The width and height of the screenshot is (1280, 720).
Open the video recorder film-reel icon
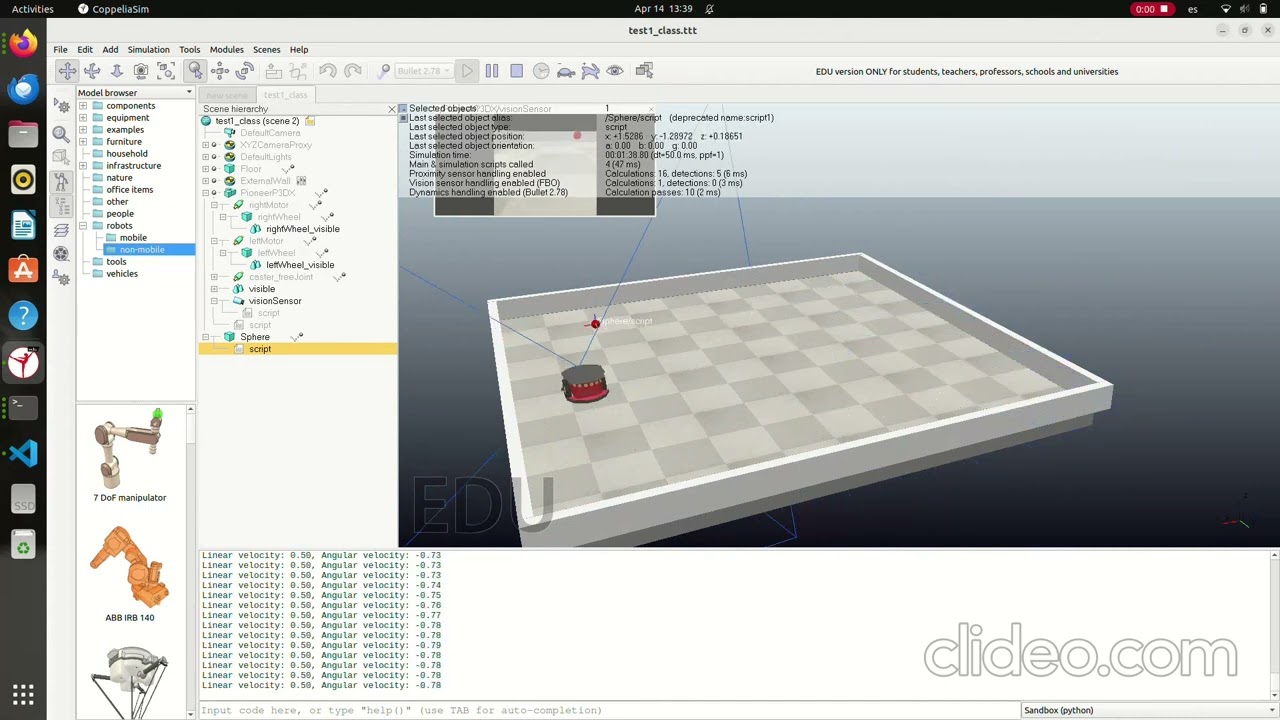[61, 254]
